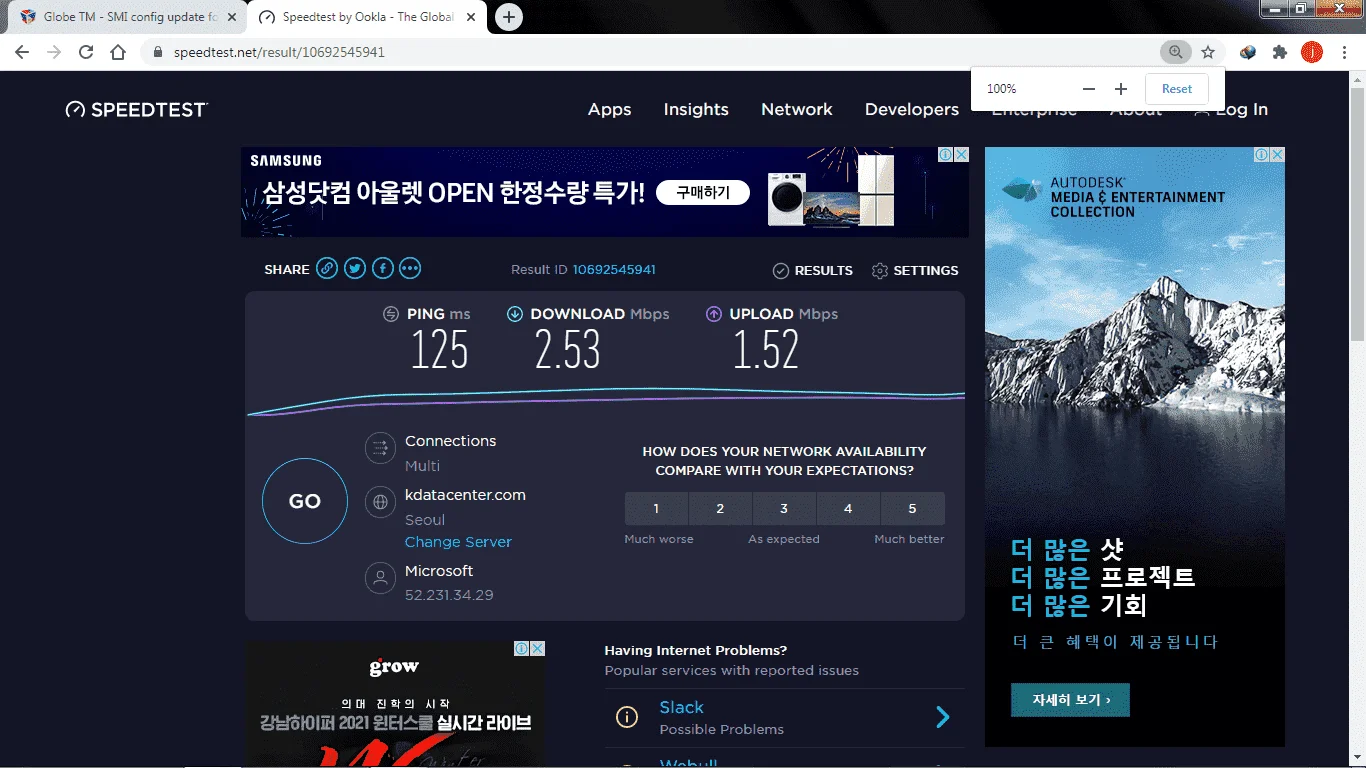Rate network availability as 2
The height and width of the screenshot is (768, 1366).
coord(720,508)
